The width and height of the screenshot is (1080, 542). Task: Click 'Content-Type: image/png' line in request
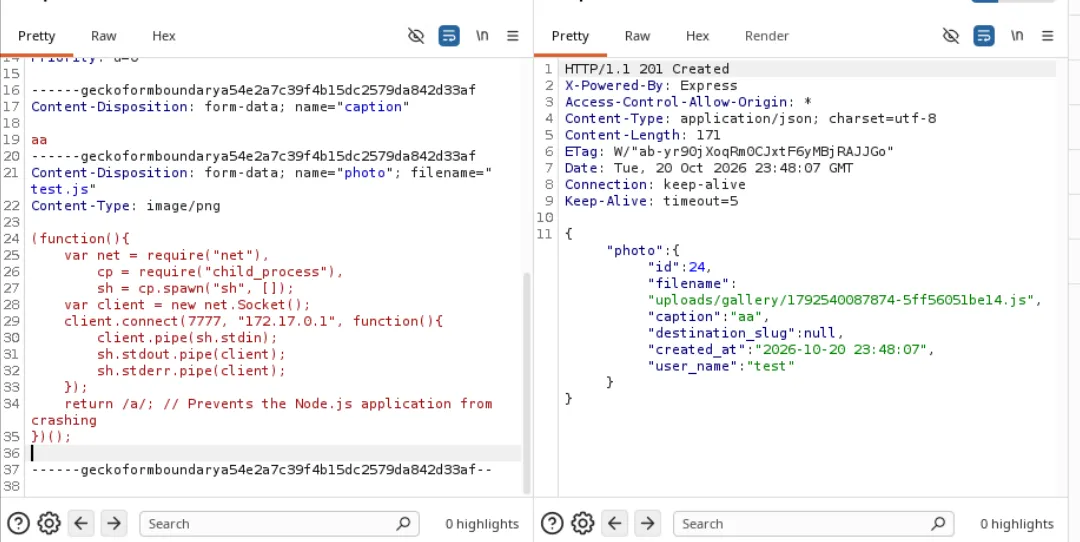(125, 205)
